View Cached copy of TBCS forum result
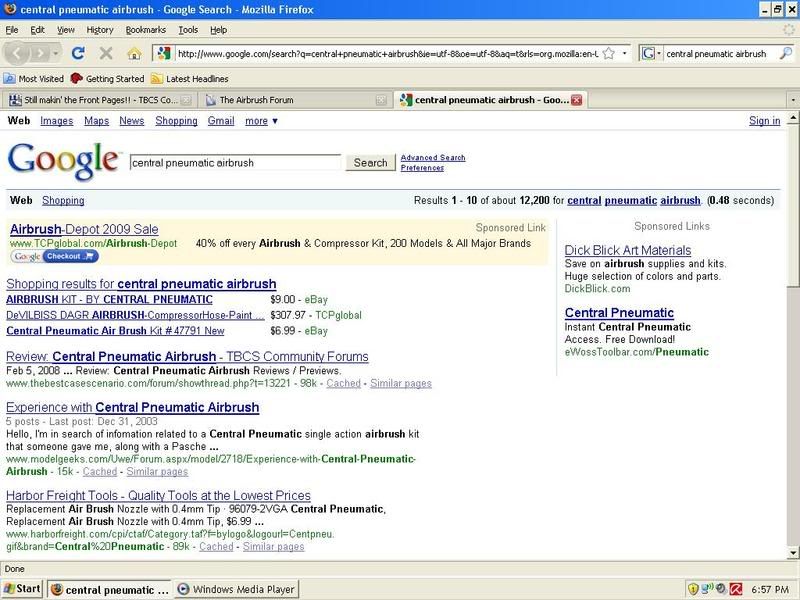This screenshot has height=600, width=800. [343, 383]
